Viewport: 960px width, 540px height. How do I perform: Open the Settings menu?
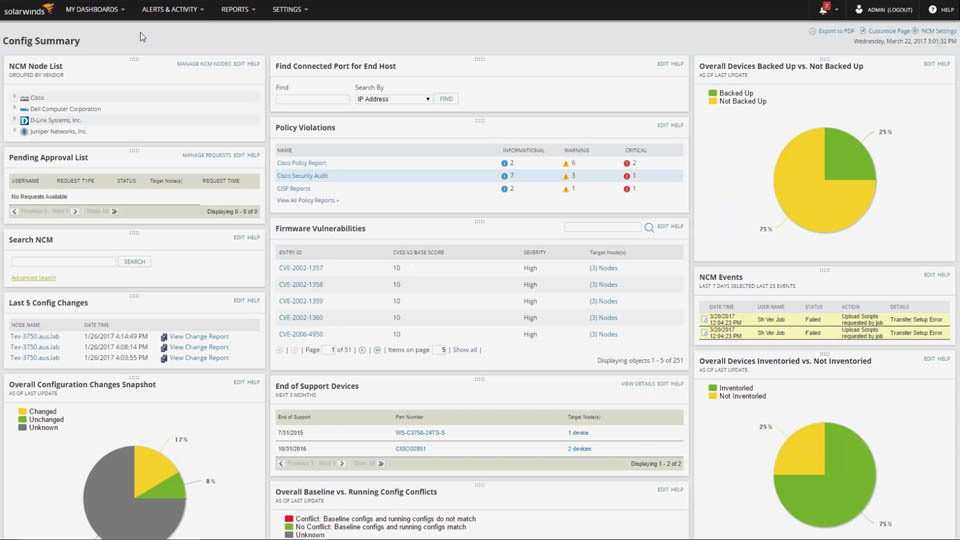click(290, 9)
